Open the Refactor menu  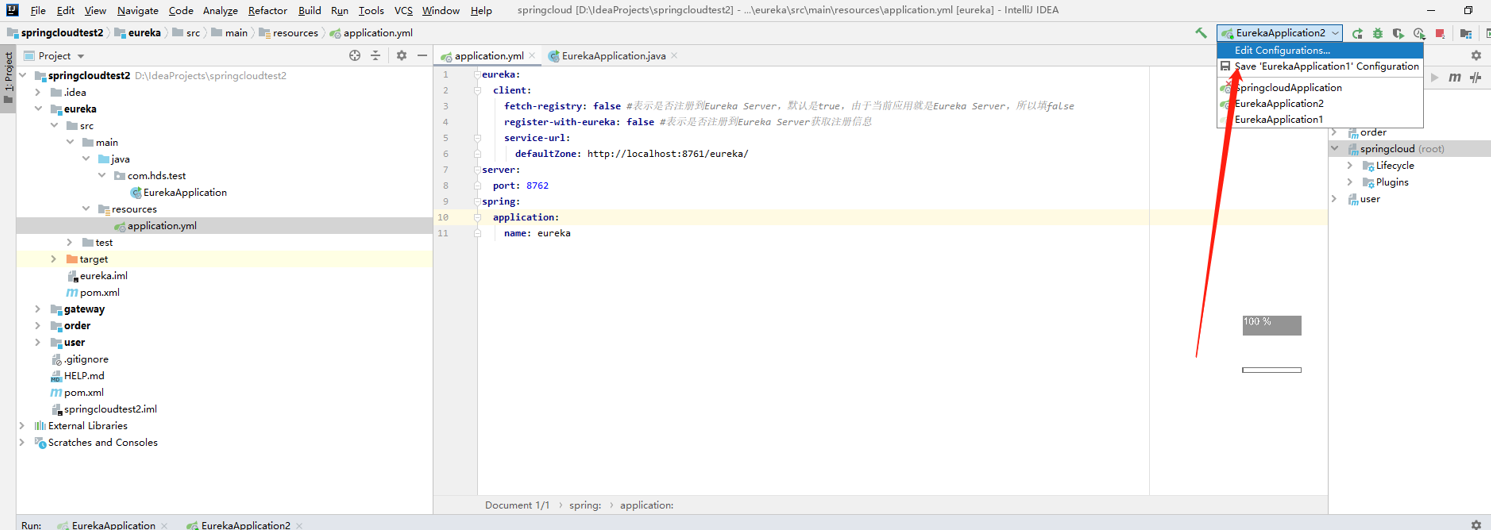267,11
